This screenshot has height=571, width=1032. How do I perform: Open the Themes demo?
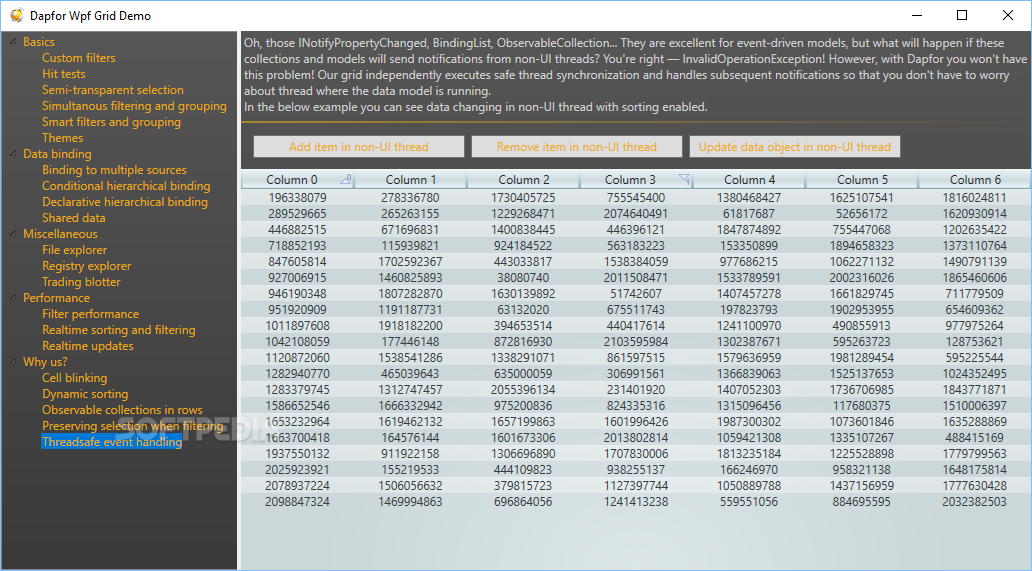(63, 137)
